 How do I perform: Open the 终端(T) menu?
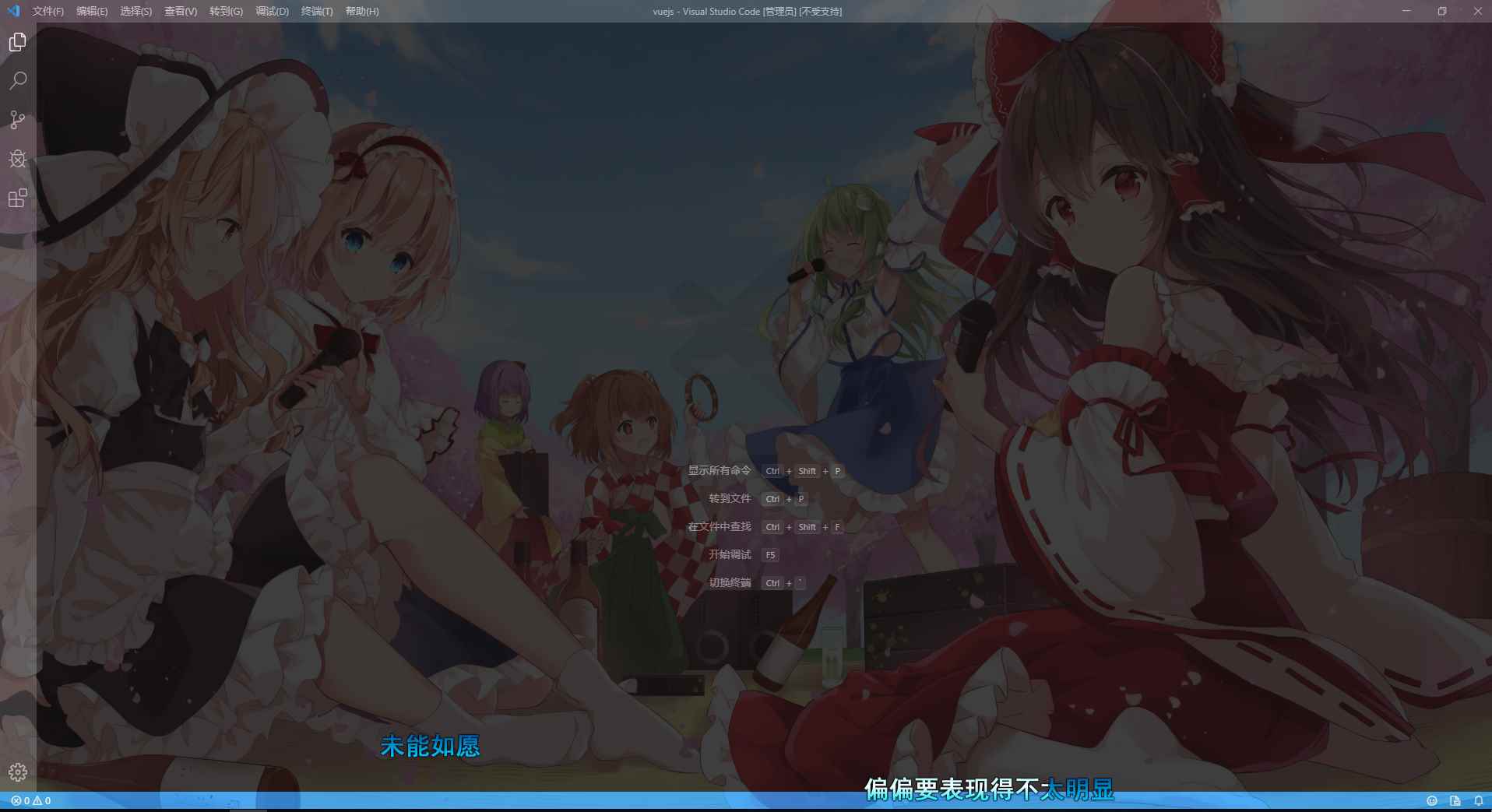tap(317, 11)
